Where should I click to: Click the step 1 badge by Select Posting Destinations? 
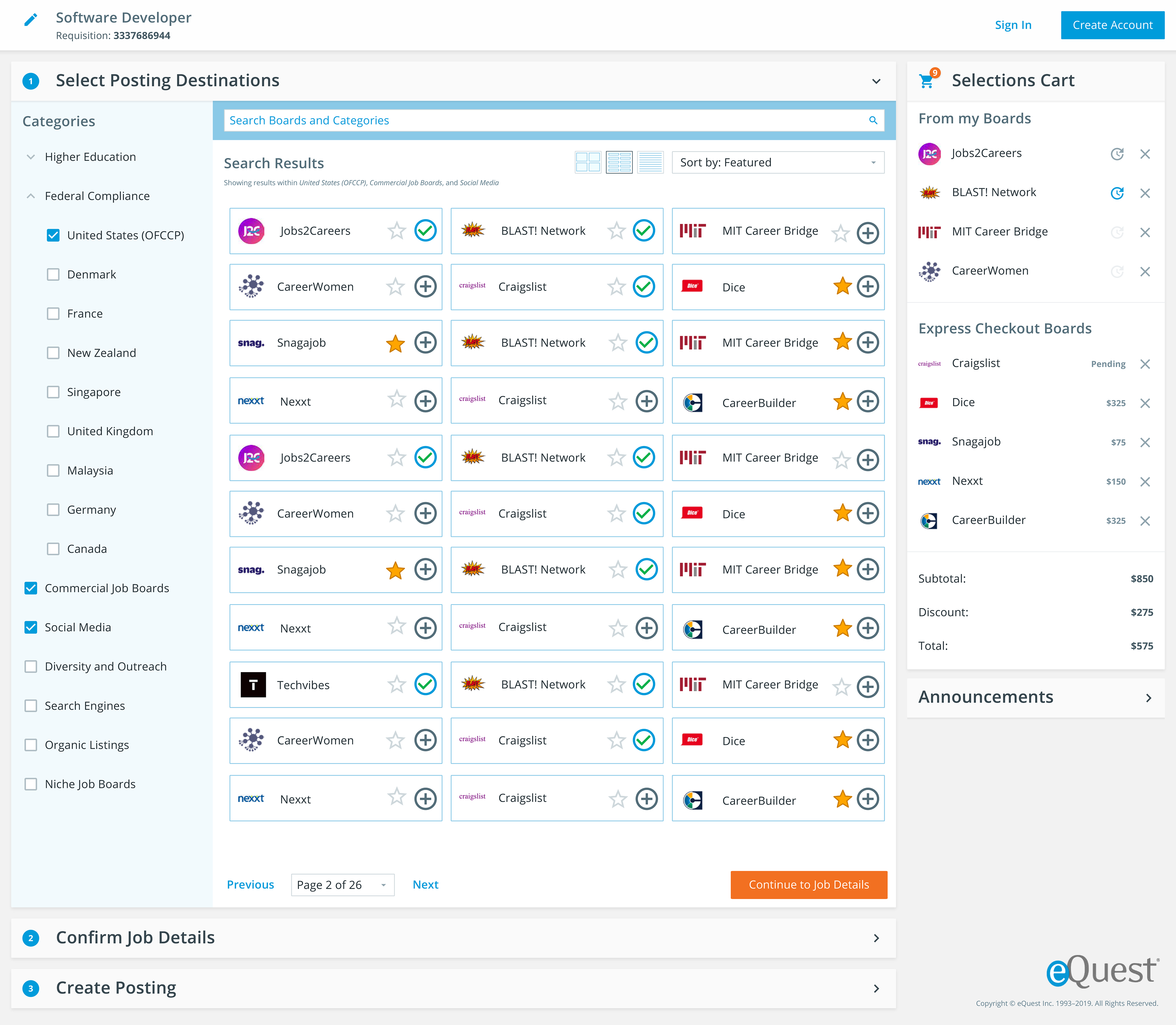tap(31, 81)
